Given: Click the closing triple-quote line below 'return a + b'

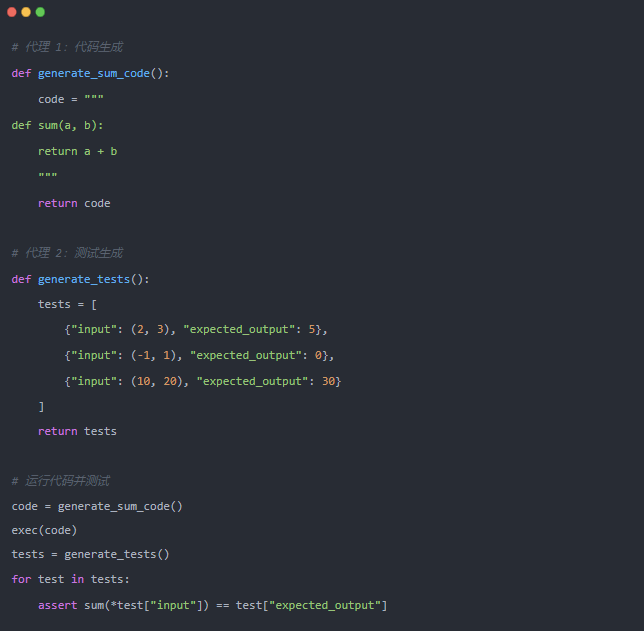Looking at the screenshot, I should tap(48, 175).
